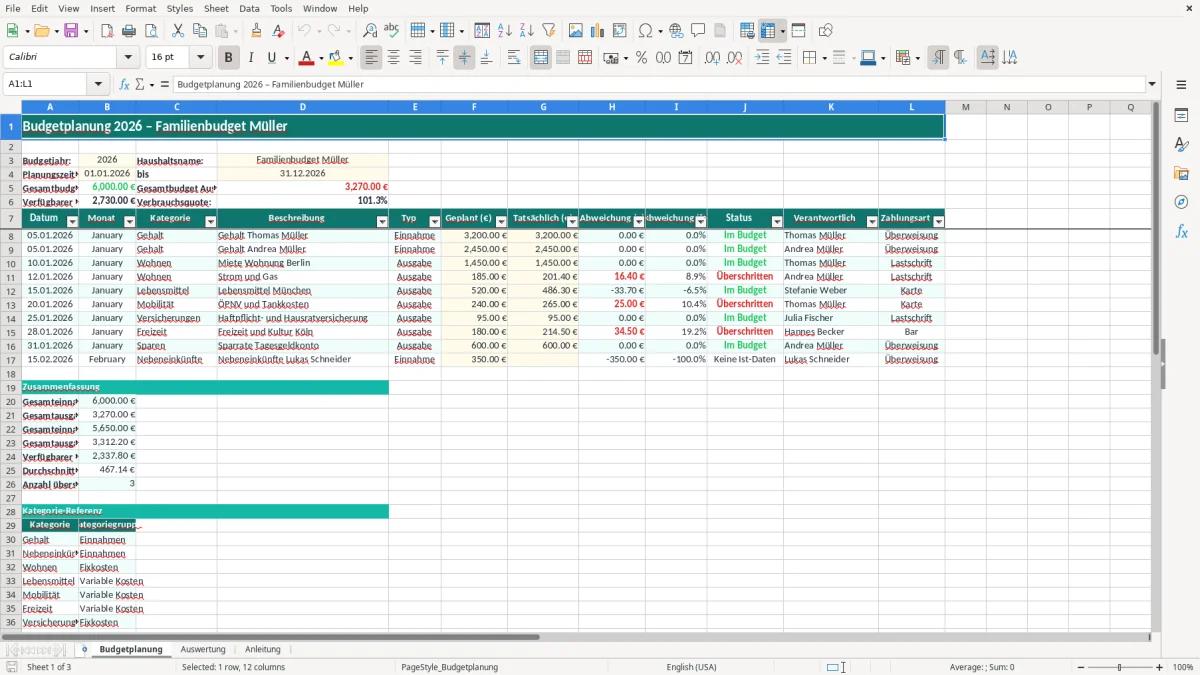
Task: Insert a chart using the chart icon
Action: [598, 31]
